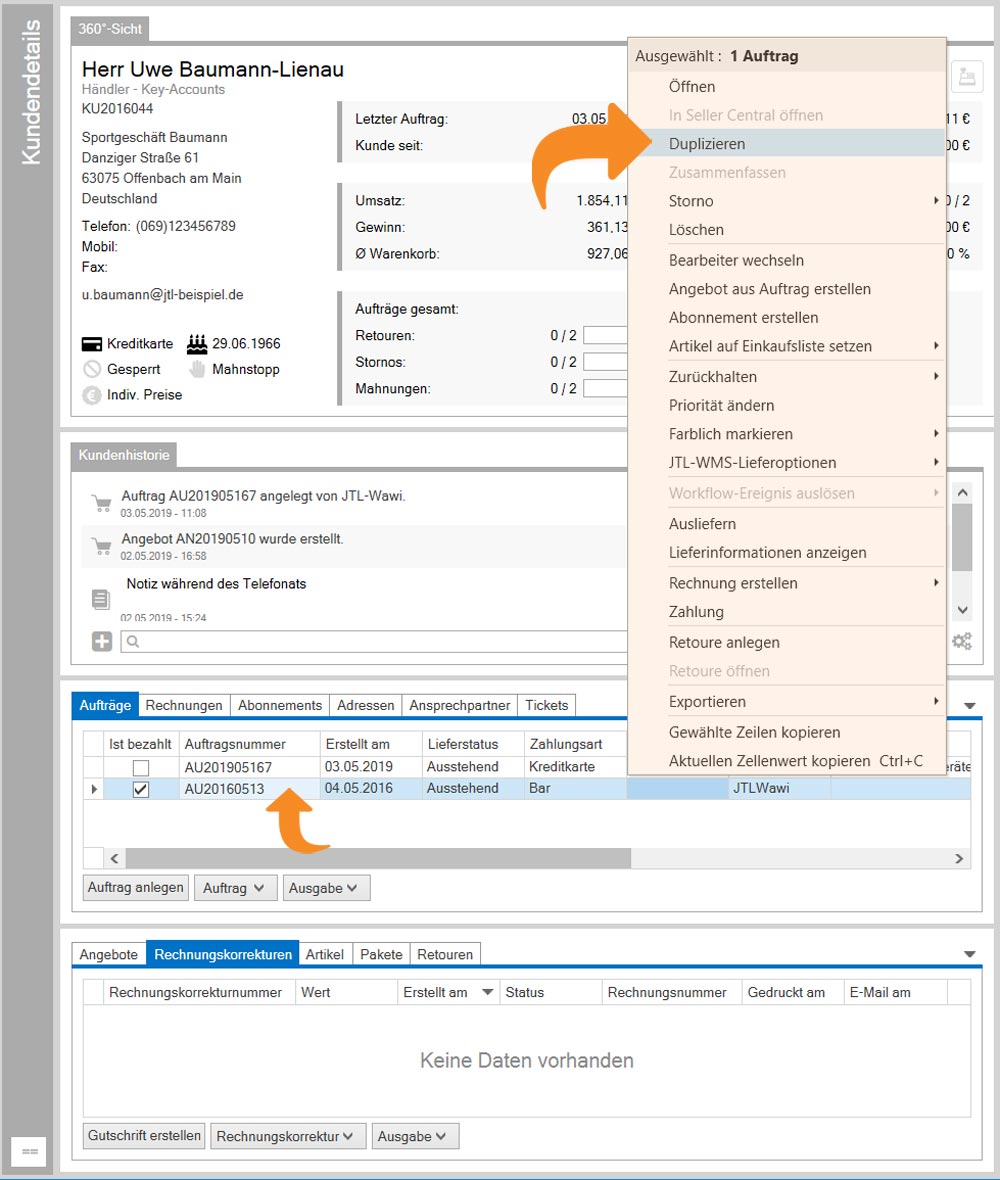Click the Gesperrt blocked status icon

(x=92, y=369)
